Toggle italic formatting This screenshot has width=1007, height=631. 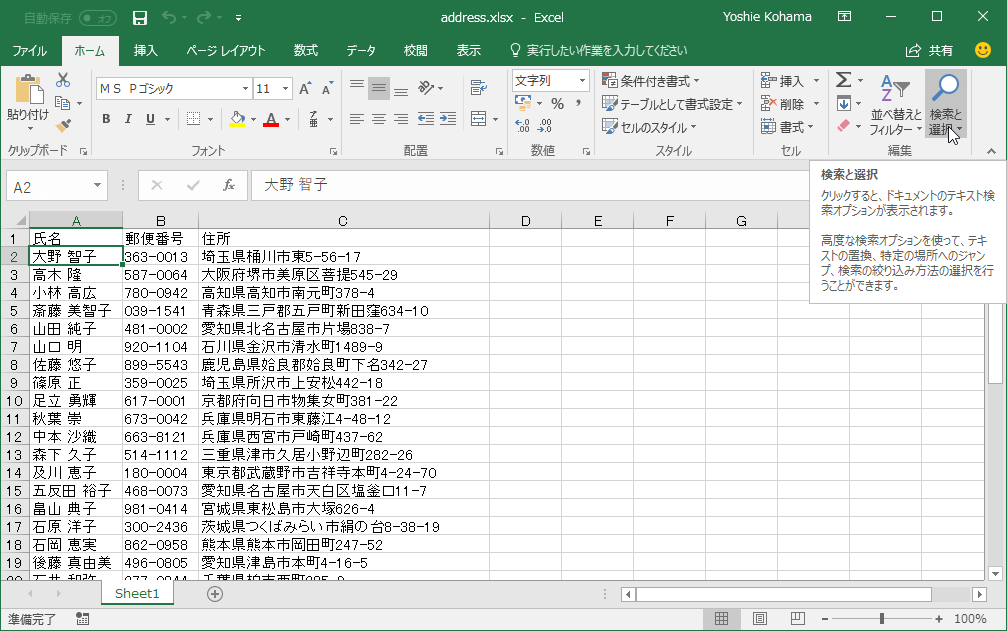pos(128,119)
